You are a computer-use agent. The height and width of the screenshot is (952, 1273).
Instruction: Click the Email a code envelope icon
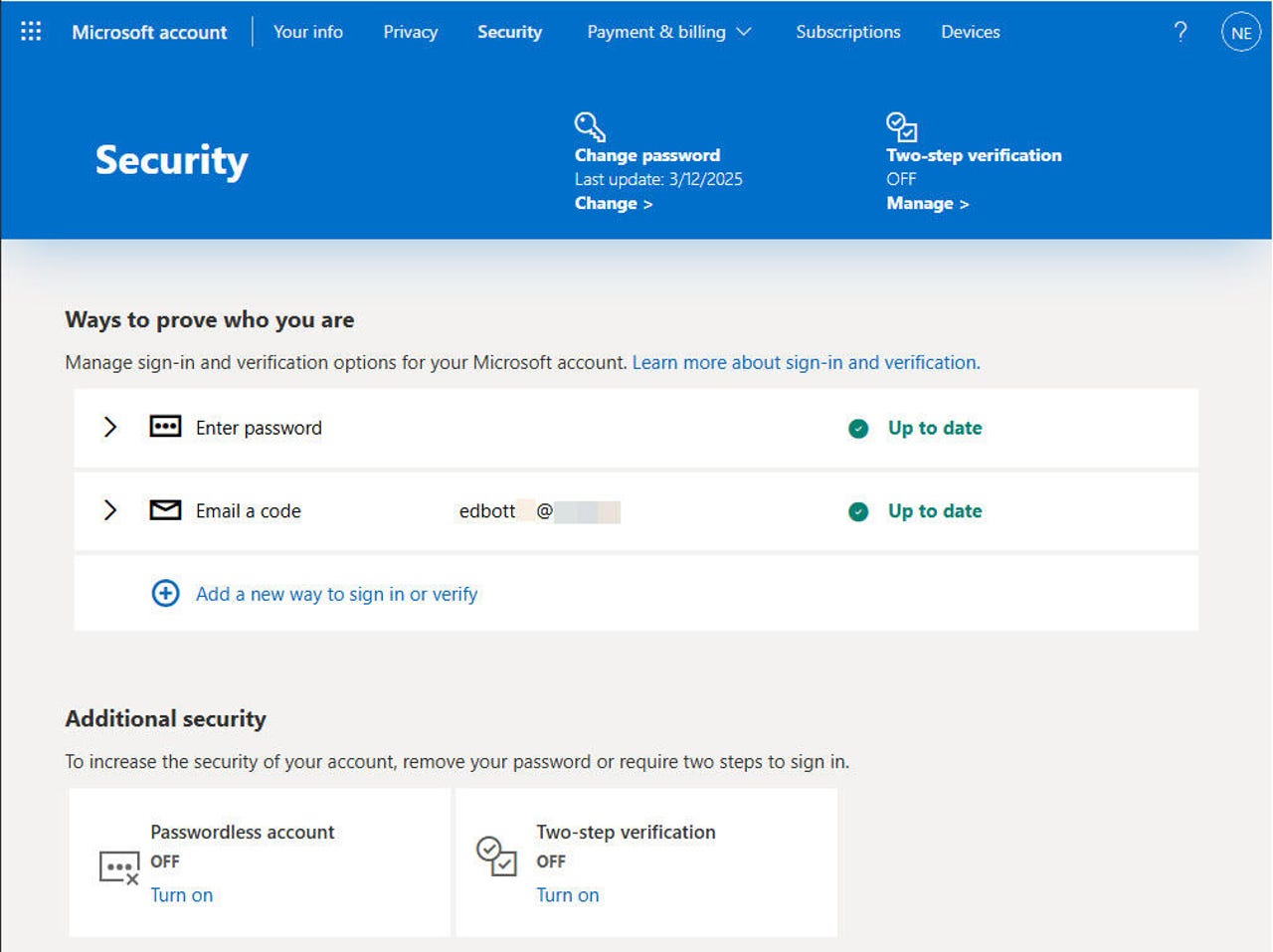tap(165, 510)
